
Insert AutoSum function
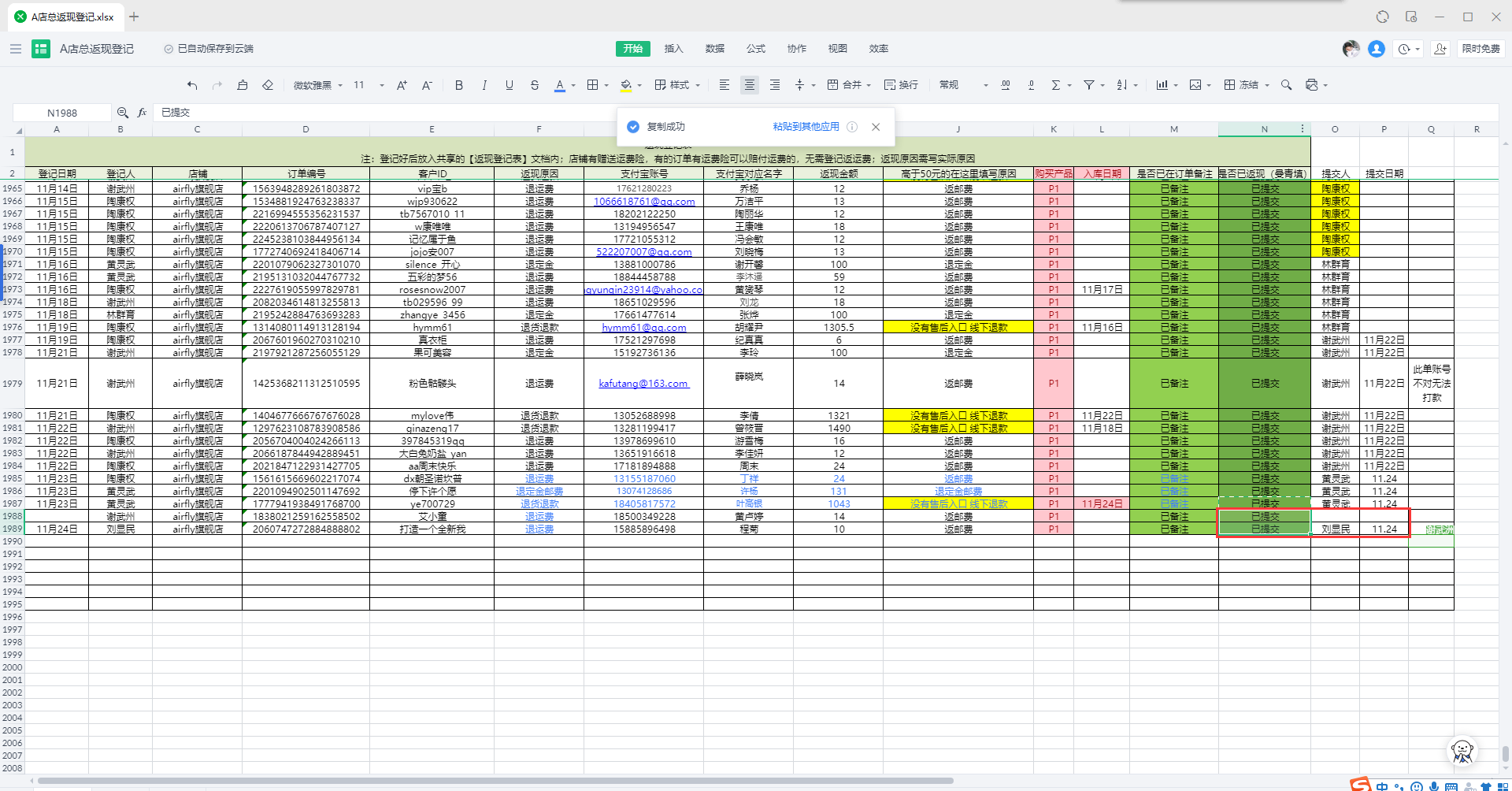click(1056, 85)
